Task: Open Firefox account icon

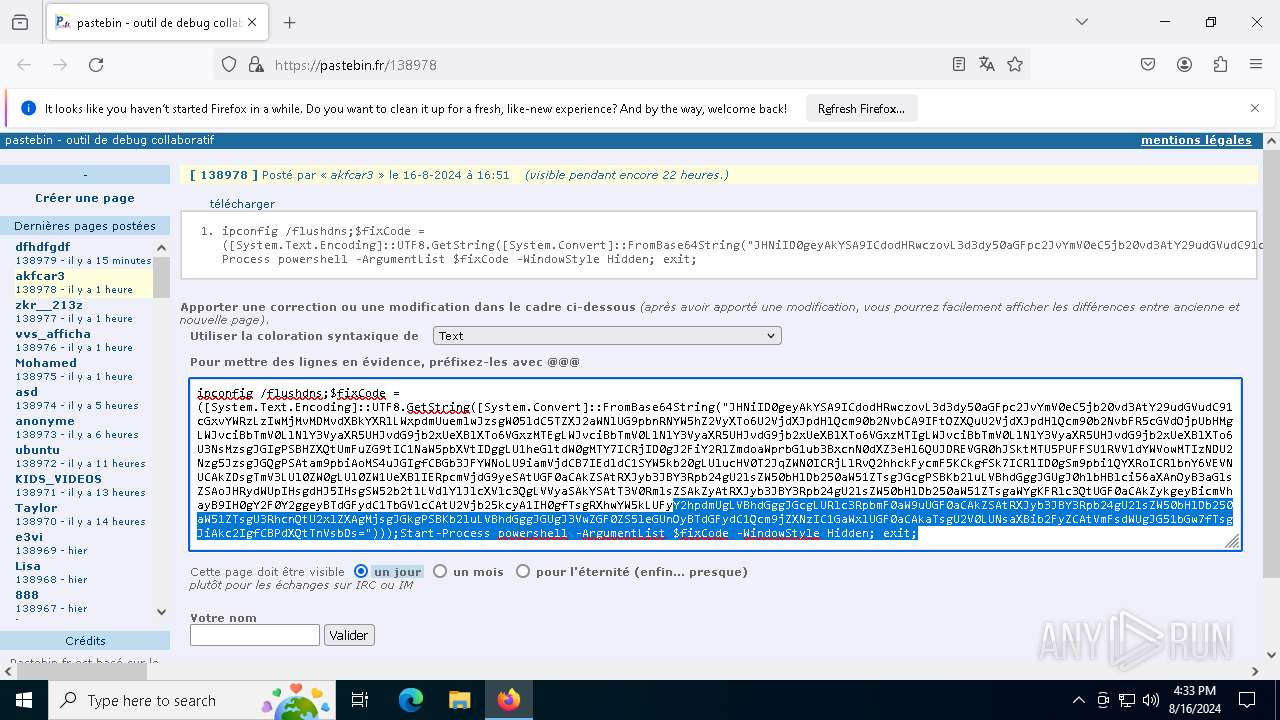Action: click(x=1184, y=64)
